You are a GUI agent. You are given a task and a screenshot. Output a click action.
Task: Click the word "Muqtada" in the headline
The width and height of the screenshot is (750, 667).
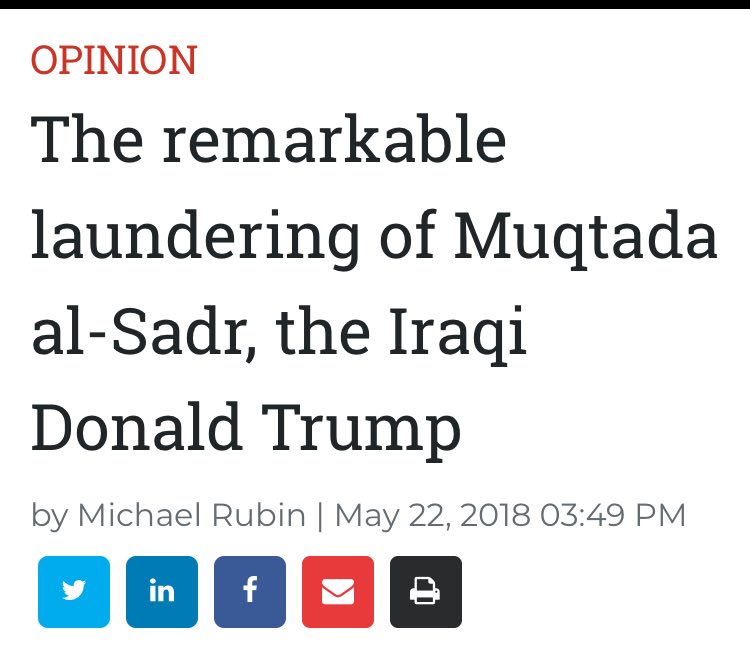coord(585,236)
